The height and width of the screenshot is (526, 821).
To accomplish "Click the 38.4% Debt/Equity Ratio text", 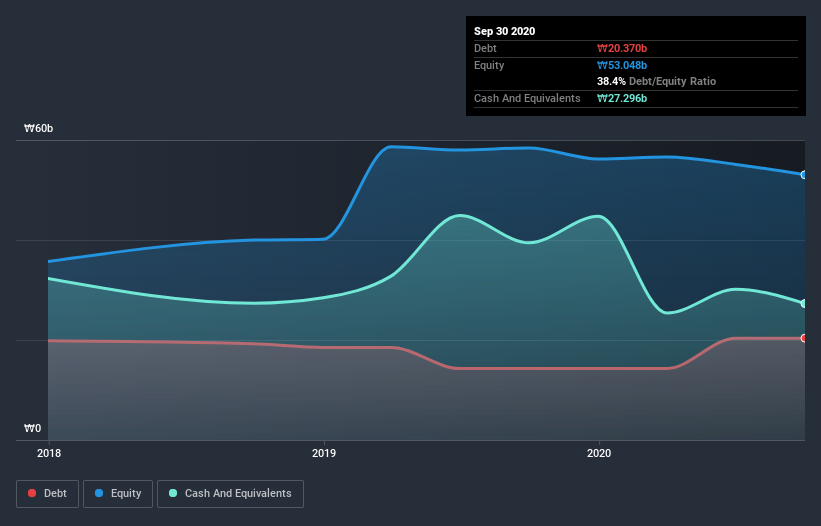I will (656, 81).
